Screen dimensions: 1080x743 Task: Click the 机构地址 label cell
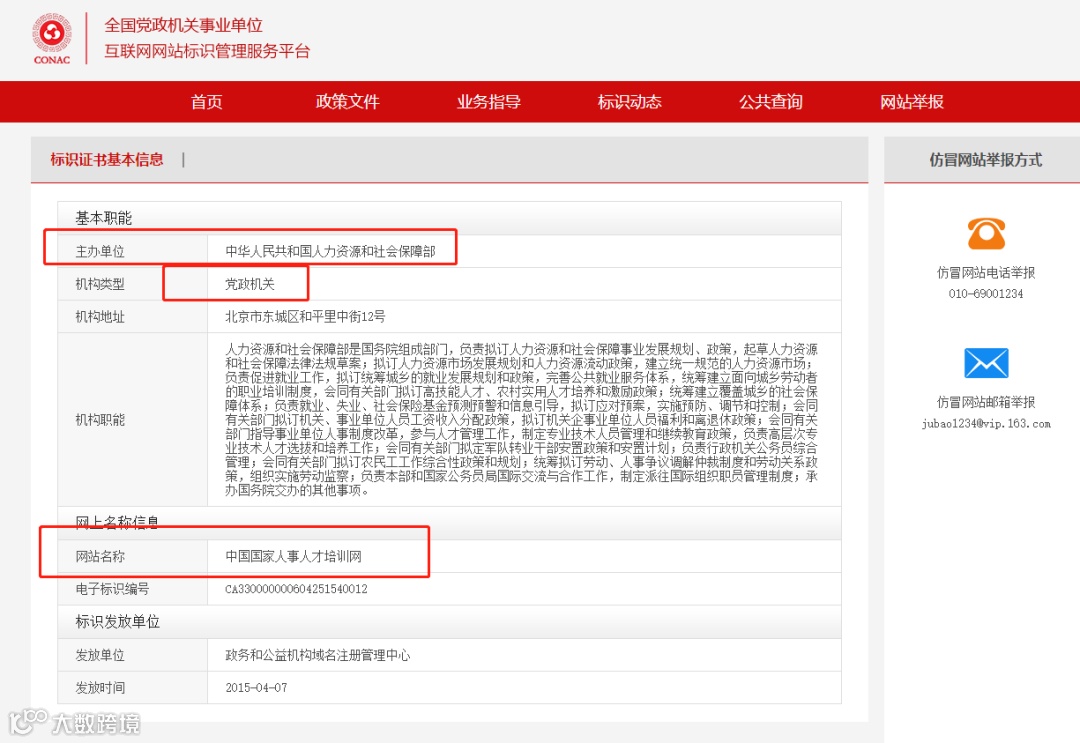point(133,317)
